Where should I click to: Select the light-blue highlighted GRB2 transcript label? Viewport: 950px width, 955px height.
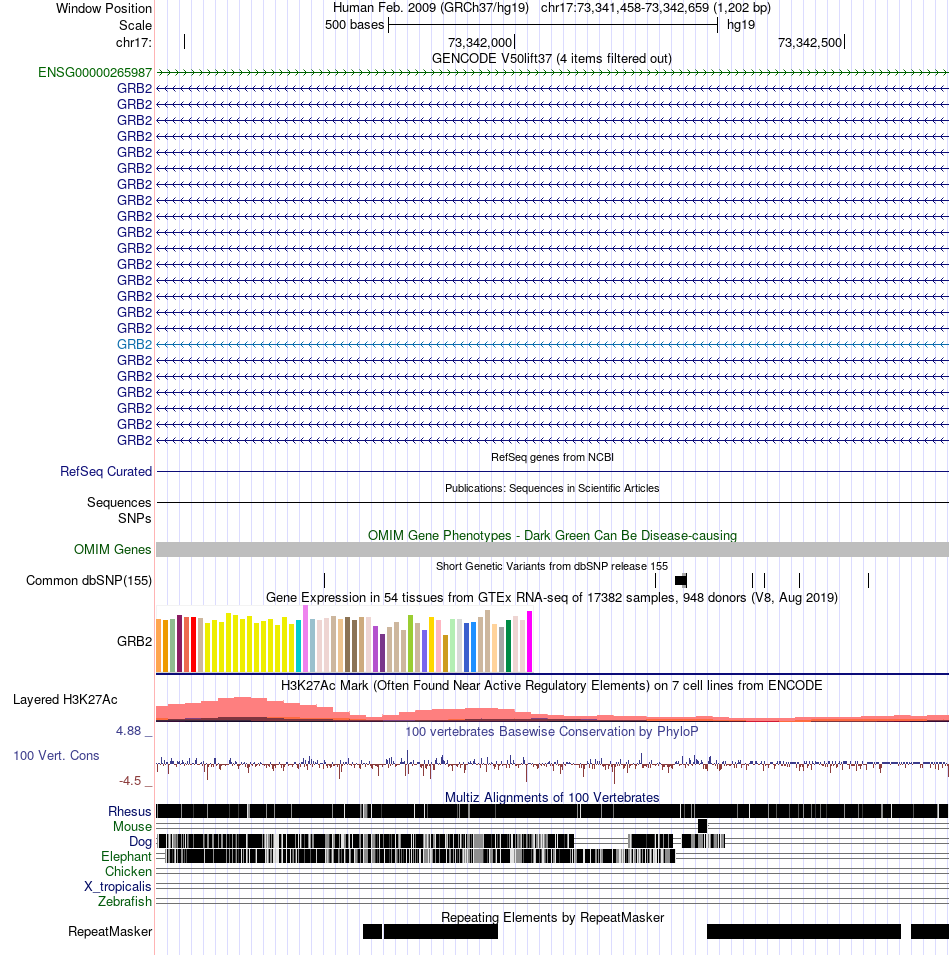[x=135, y=344]
